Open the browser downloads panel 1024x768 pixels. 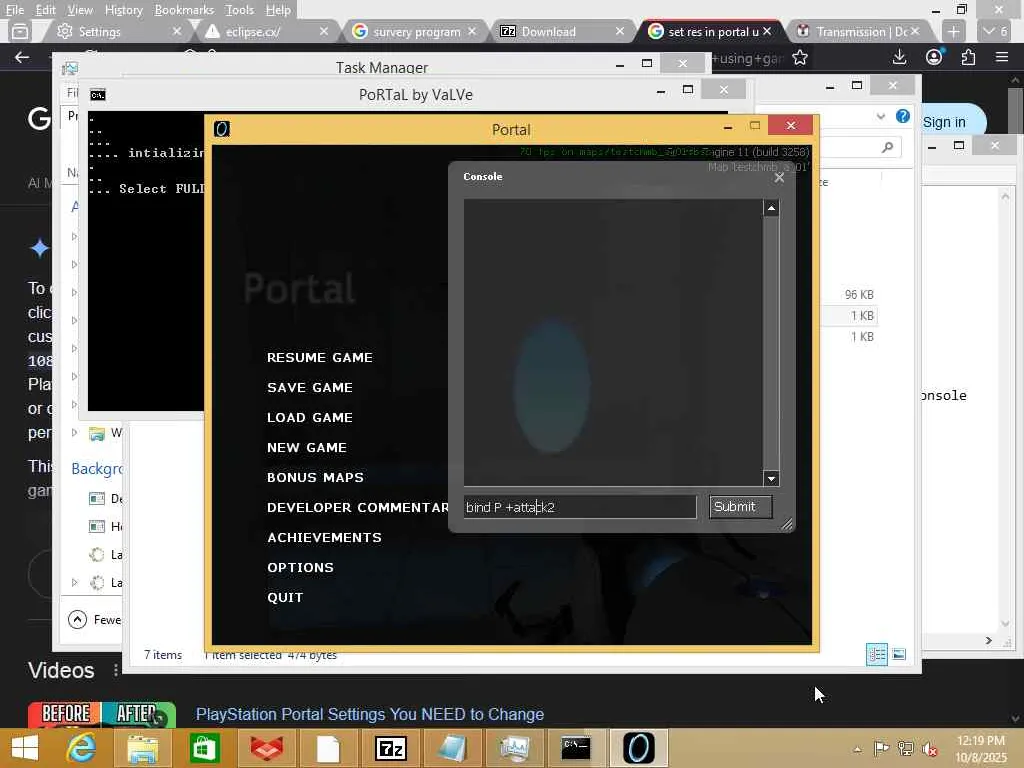coord(899,57)
